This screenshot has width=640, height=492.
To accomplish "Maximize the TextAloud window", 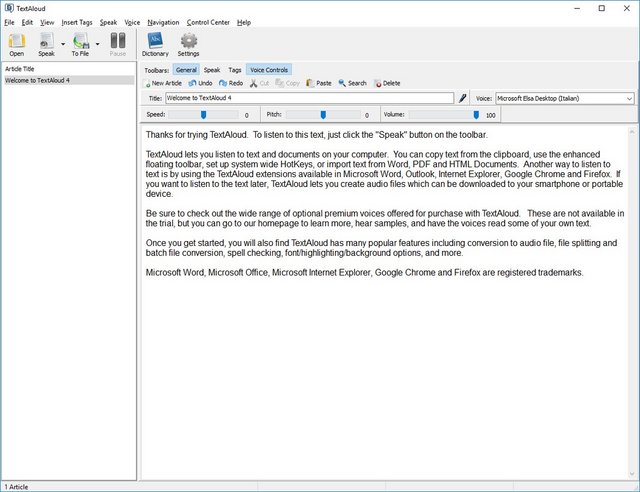I will click(x=602, y=8).
